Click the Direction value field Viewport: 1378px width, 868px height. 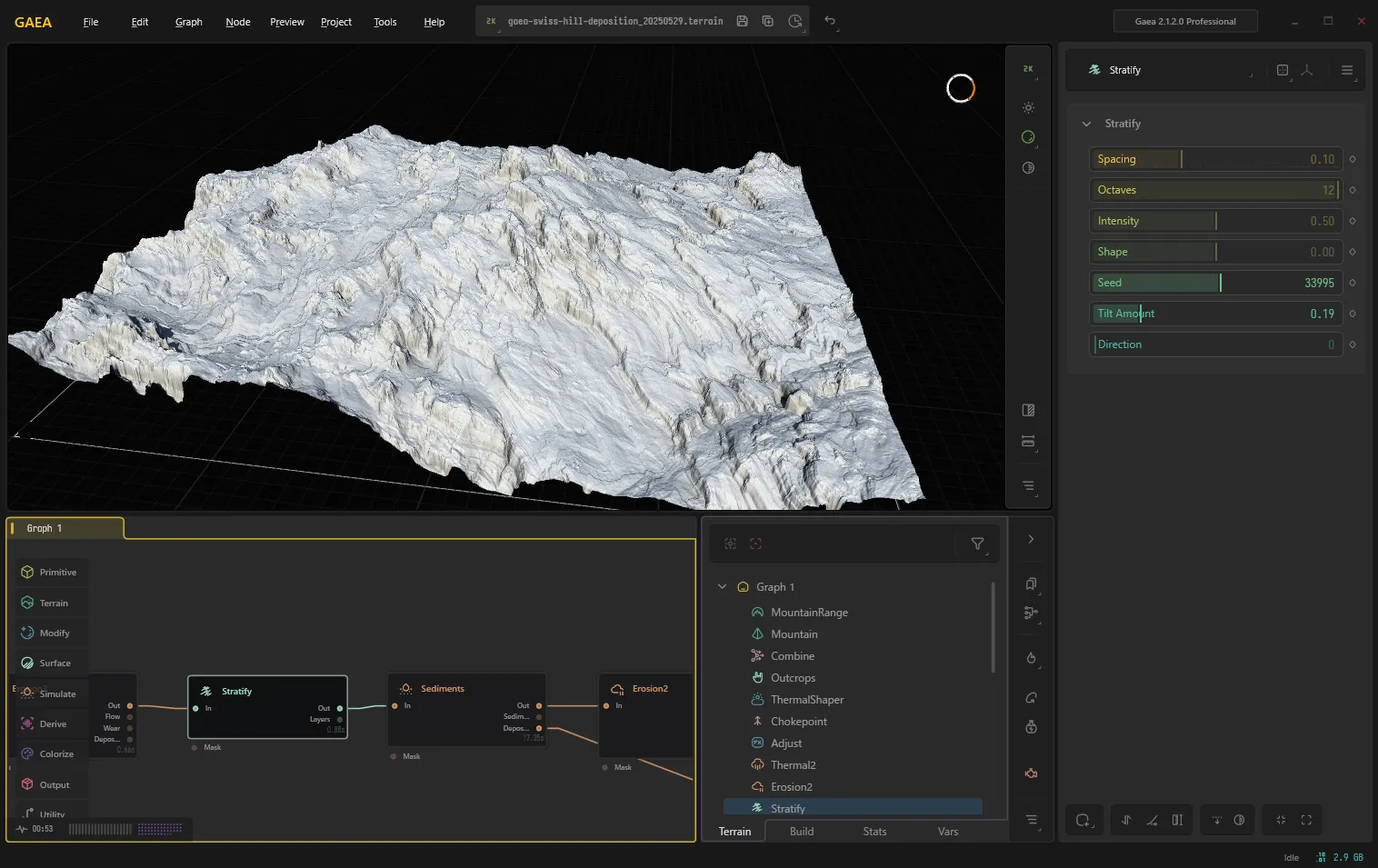pos(1216,344)
